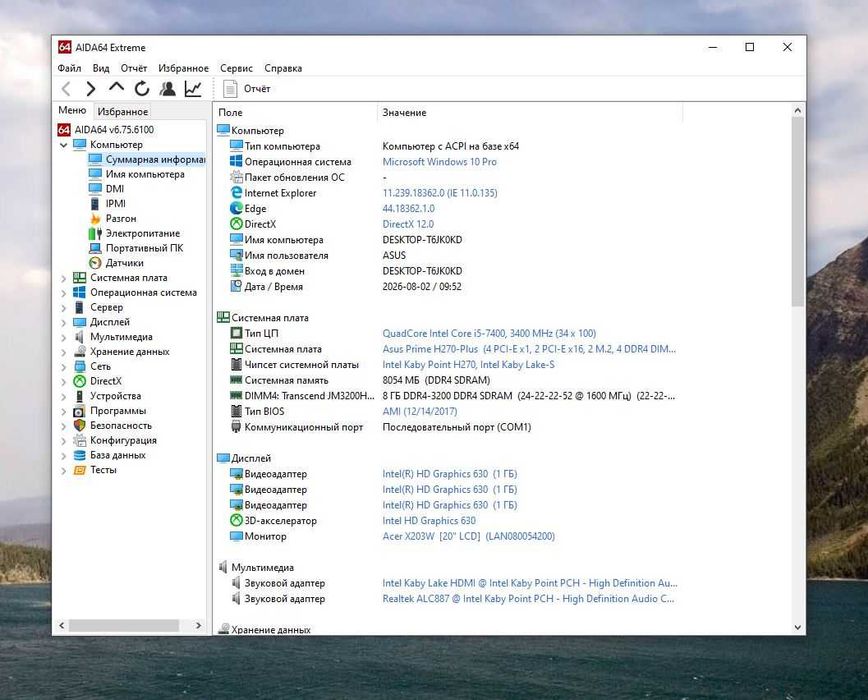
Task: Open the Справка menu
Action: coord(283,68)
